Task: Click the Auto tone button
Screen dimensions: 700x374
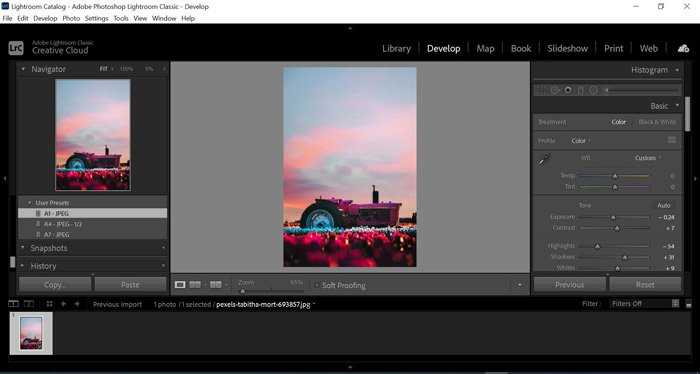Action: [664, 205]
